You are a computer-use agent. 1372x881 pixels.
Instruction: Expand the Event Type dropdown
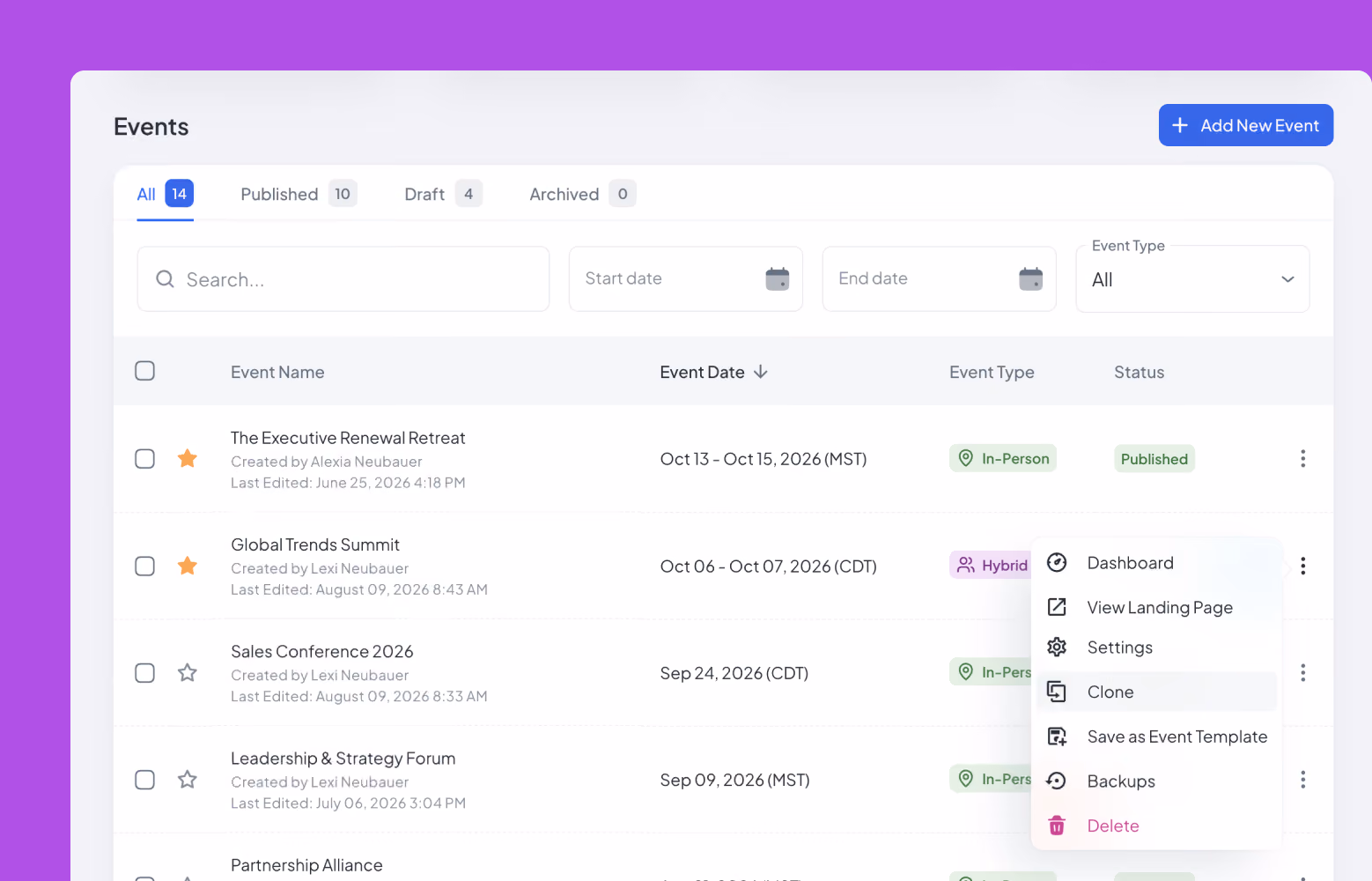point(1192,279)
